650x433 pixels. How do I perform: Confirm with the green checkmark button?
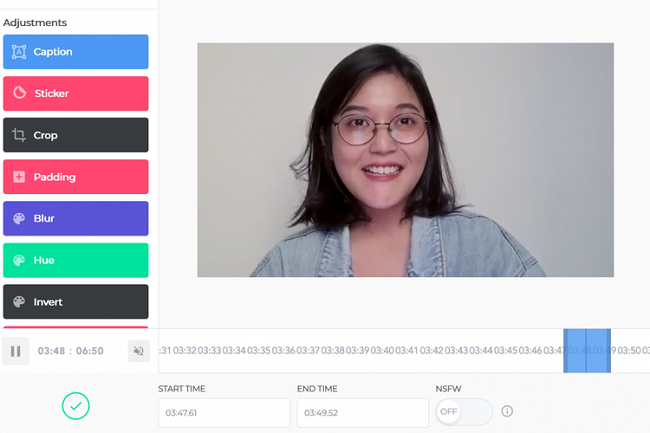click(76, 405)
